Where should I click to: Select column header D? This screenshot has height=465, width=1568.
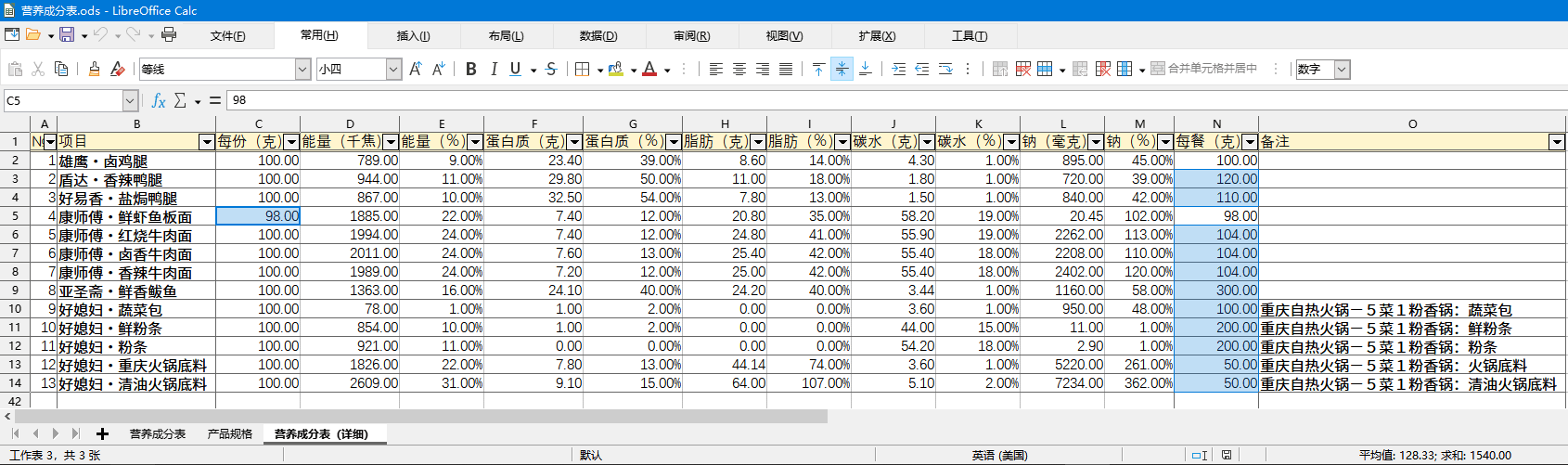pos(350,123)
